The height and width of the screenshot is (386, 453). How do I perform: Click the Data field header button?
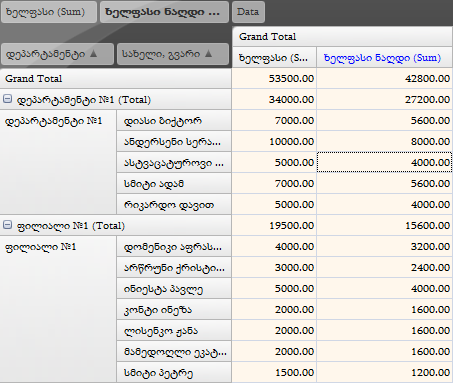(x=248, y=12)
